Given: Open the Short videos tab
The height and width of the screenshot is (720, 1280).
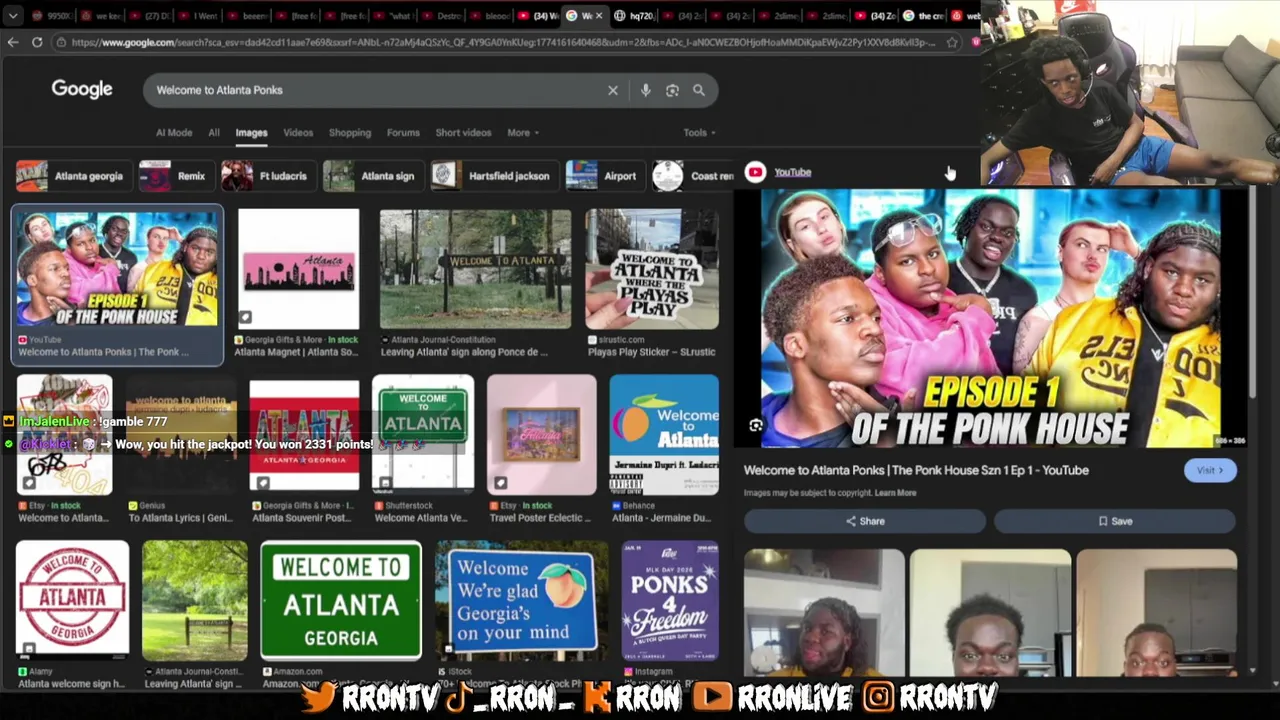Looking at the screenshot, I should 463,132.
